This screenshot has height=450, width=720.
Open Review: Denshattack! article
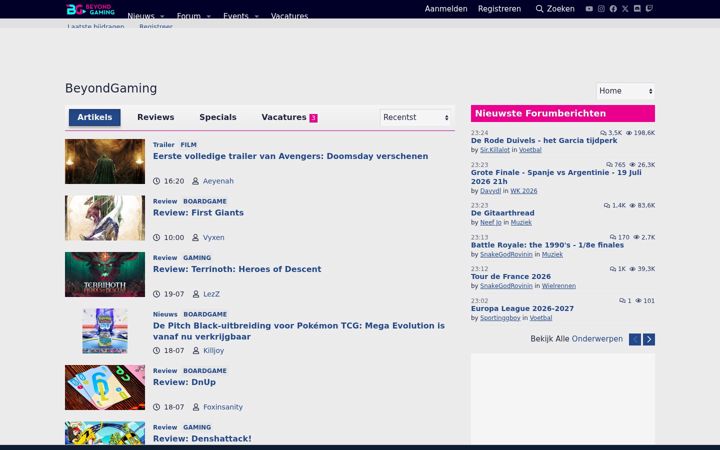[202, 439]
